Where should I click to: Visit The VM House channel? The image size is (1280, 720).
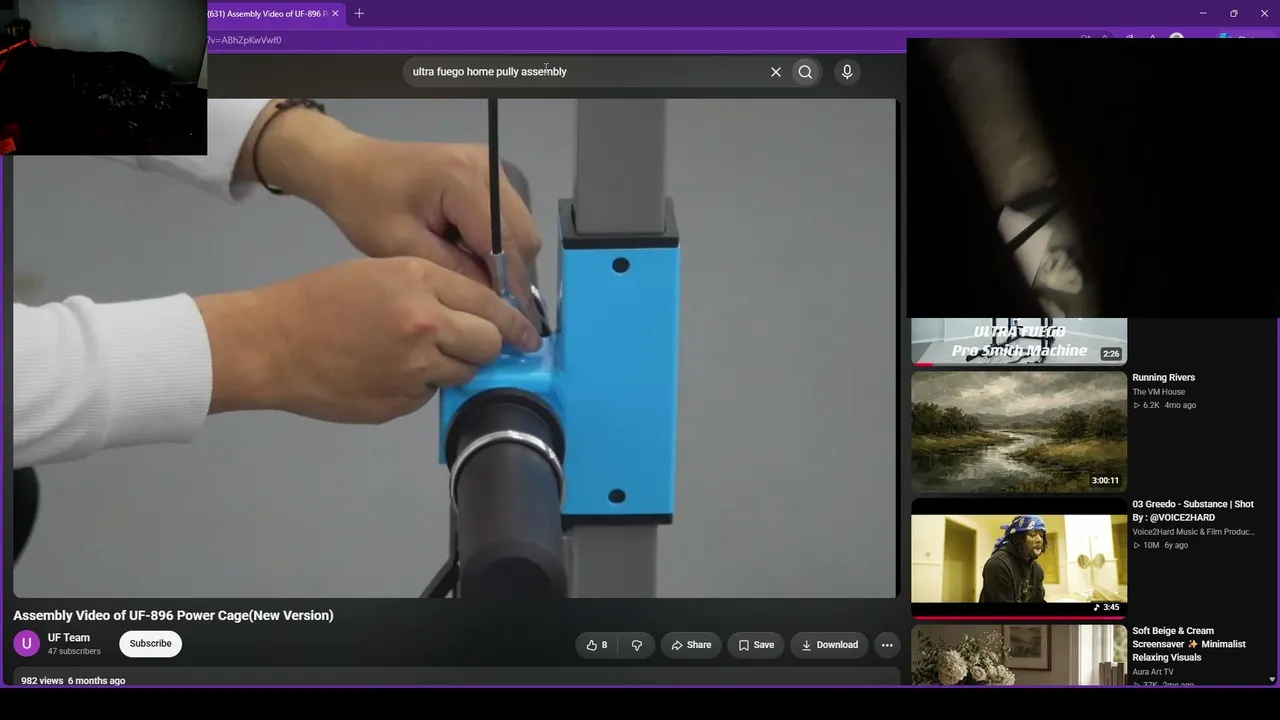pyautogui.click(x=1158, y=392)
